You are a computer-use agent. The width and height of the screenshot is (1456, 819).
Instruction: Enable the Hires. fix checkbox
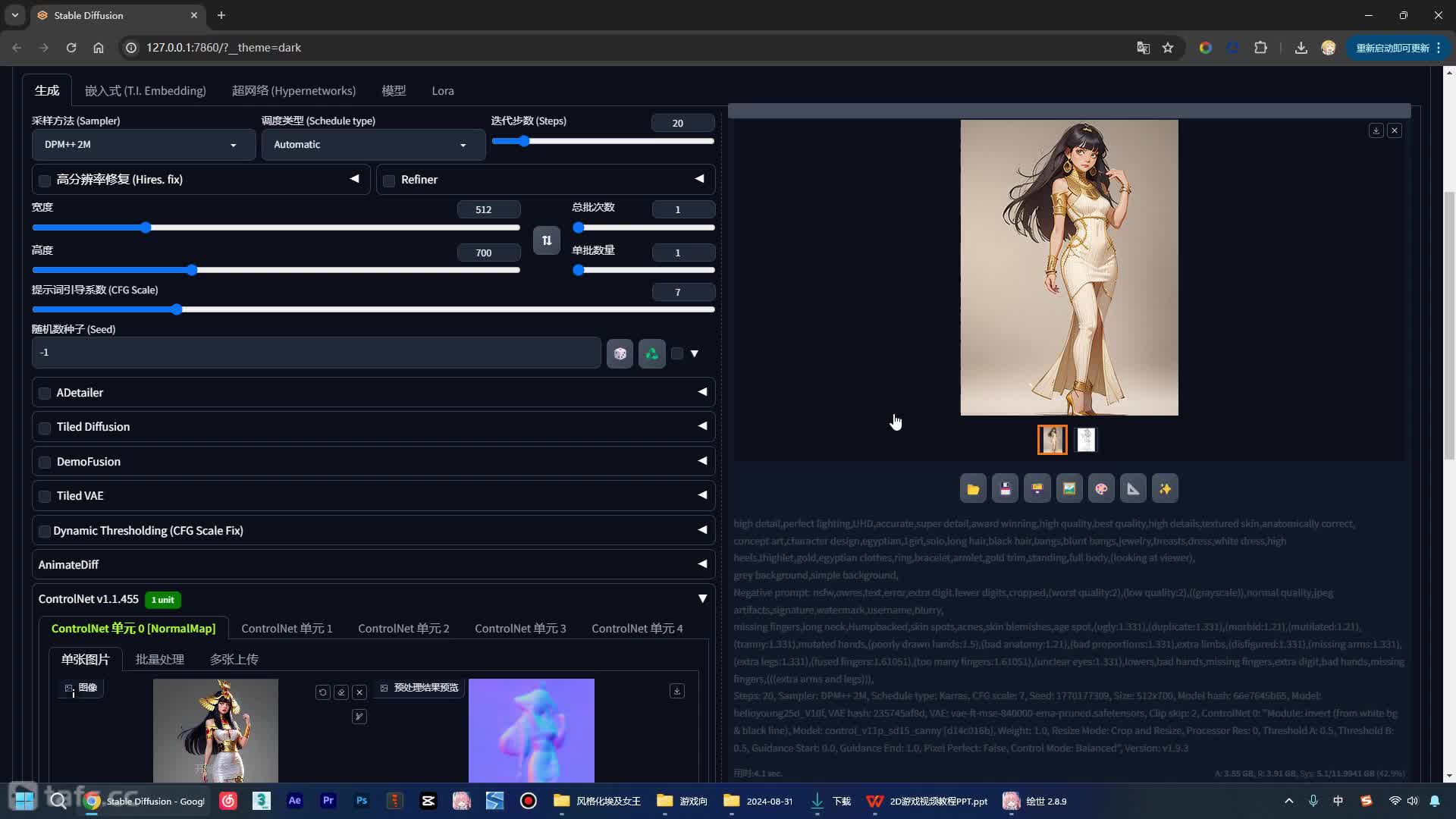click(45, 180)
